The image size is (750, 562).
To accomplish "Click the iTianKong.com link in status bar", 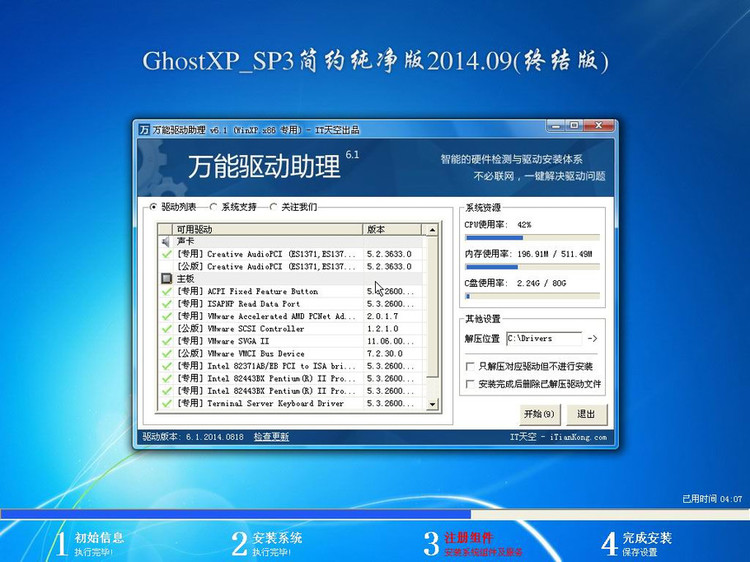I will (x=578, y=437).
